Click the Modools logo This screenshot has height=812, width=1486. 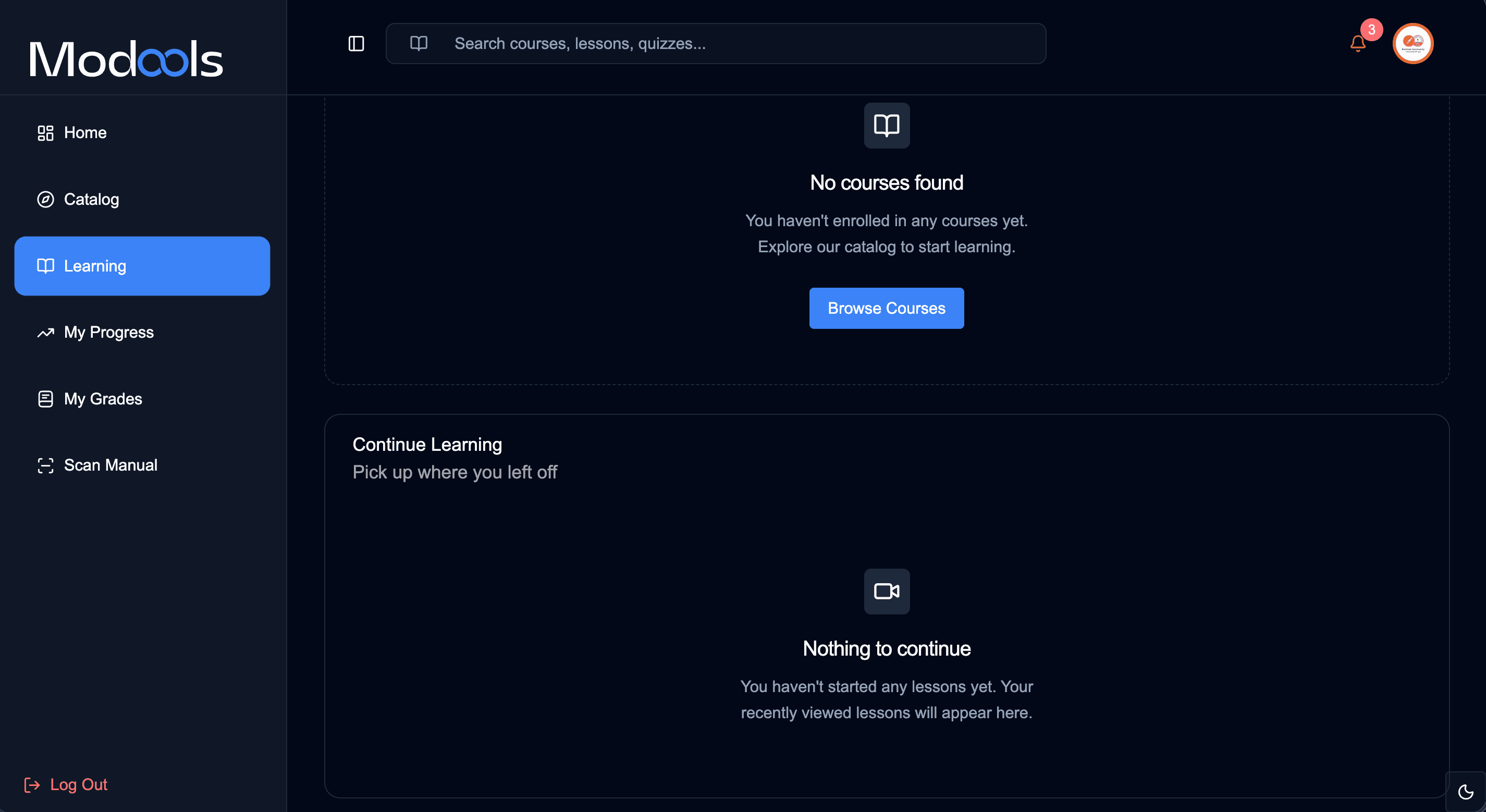126,59
